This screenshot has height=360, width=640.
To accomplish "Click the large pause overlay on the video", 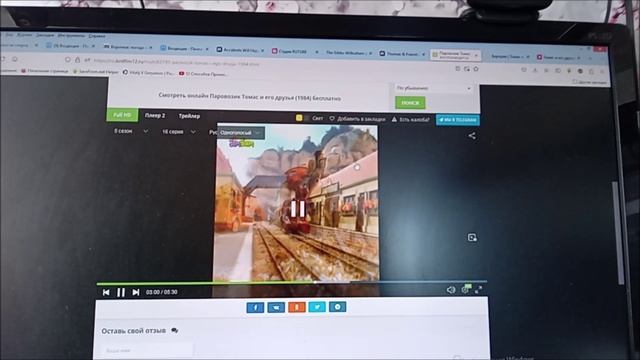I will tap(298, 209).
